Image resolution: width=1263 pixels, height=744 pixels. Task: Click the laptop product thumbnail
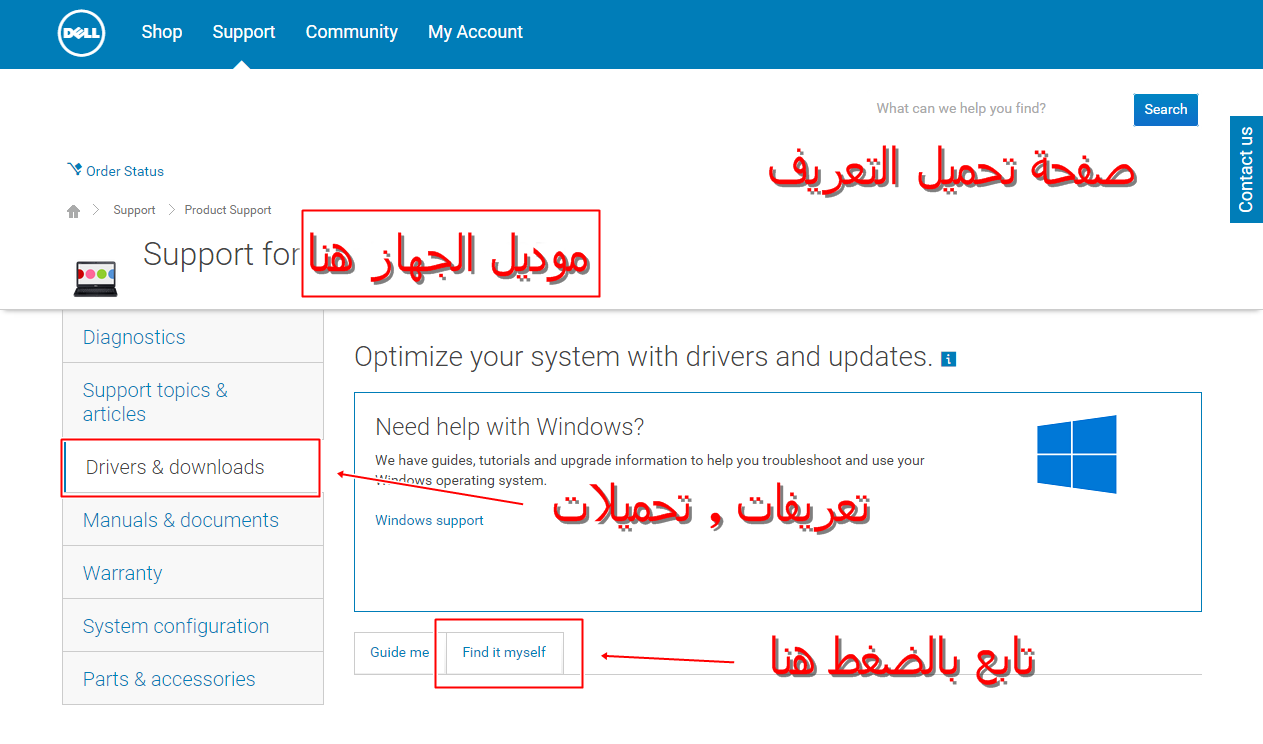pos(96,278)
